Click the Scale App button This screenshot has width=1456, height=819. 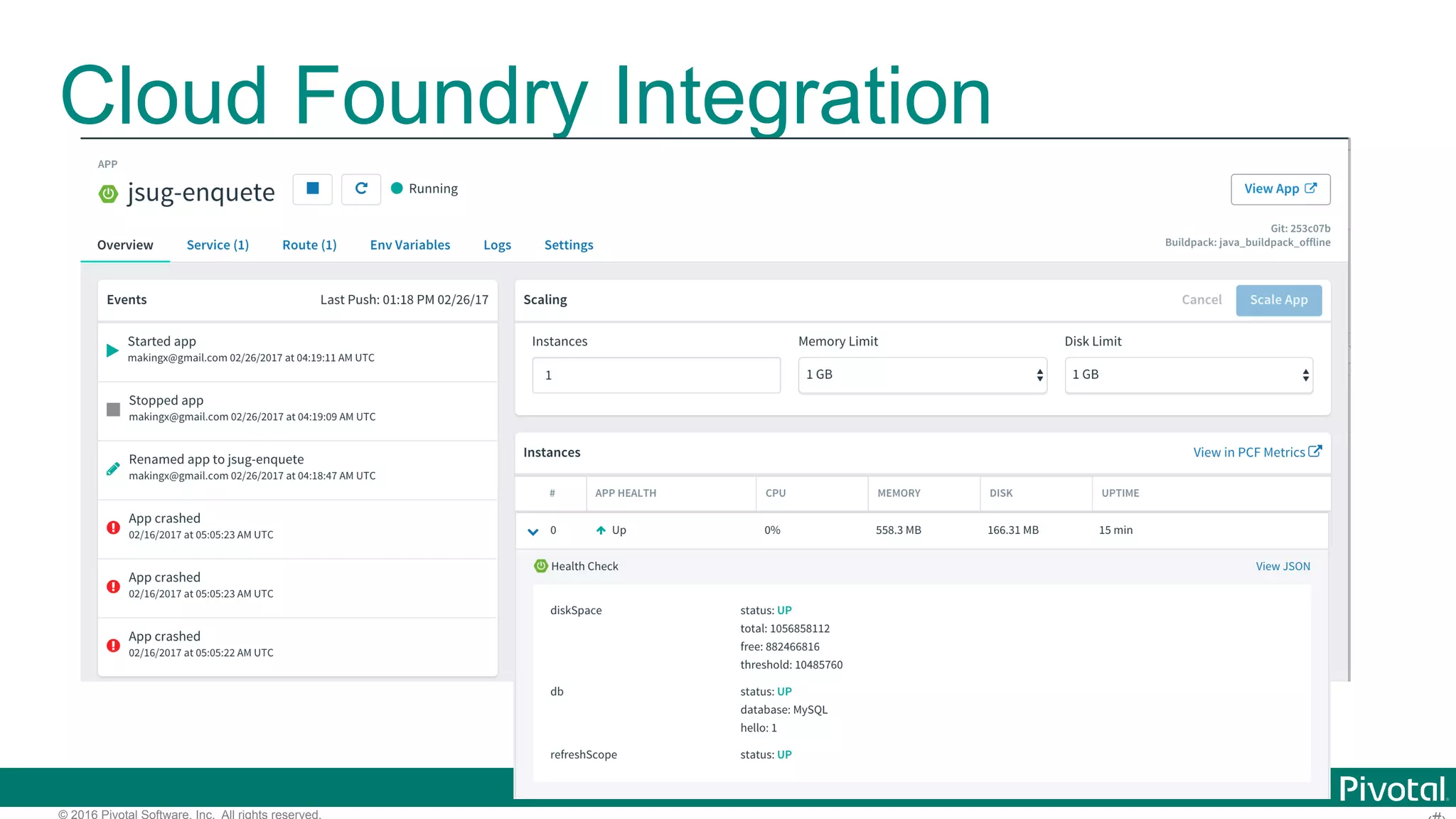(x=1279, y=300)
